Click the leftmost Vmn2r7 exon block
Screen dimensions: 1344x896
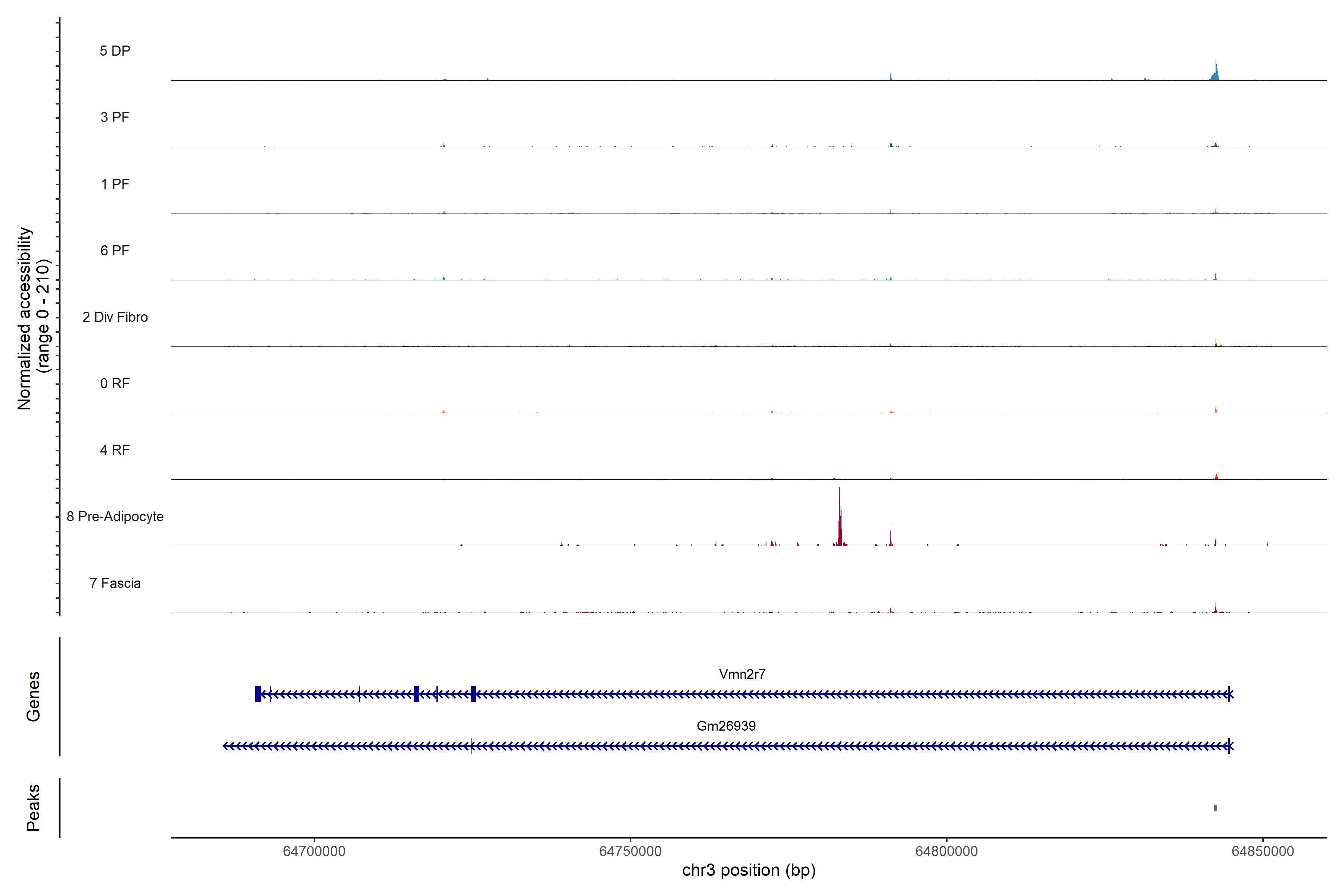[x=258, y=694]
